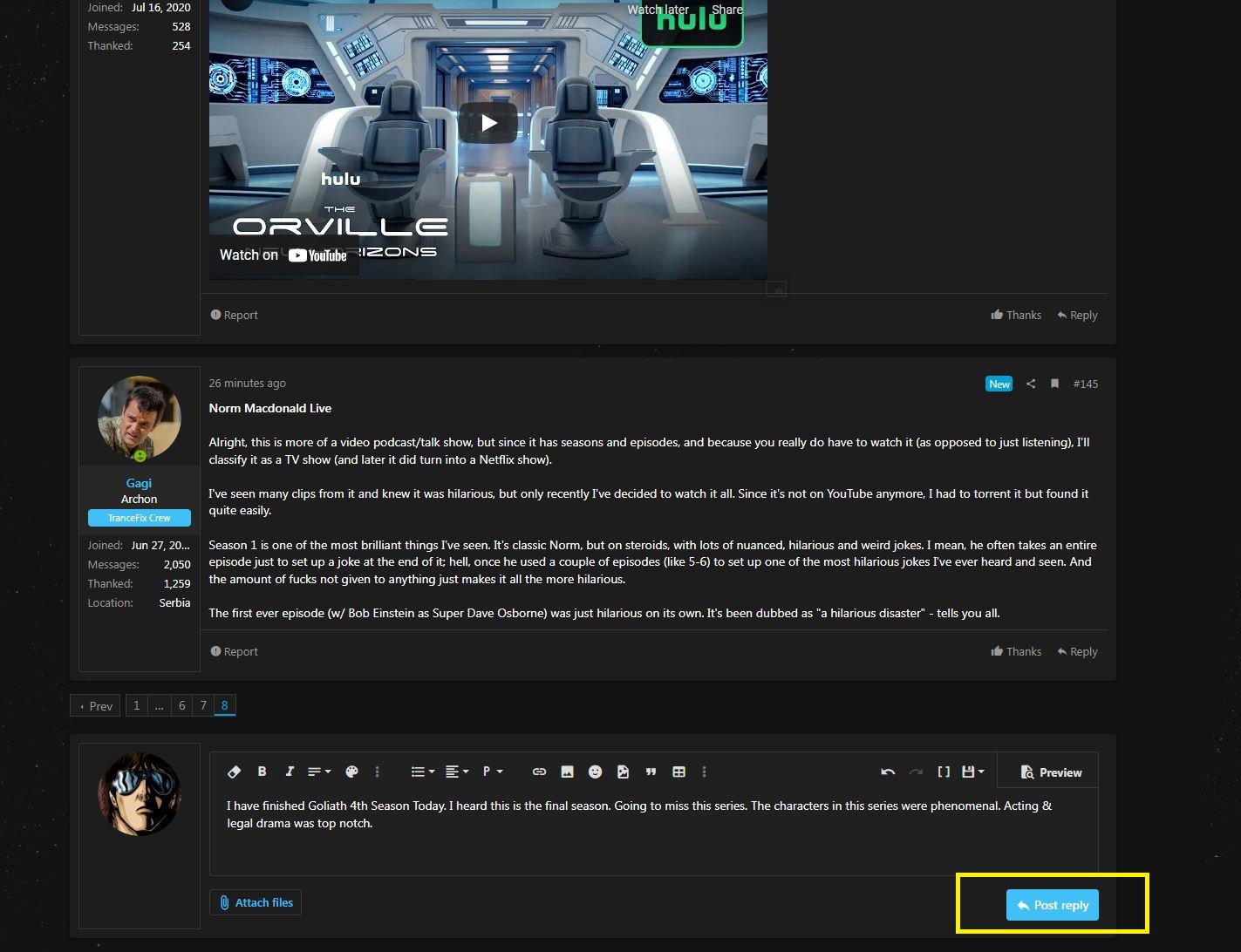
Task: Click Share on the video
Action: click(727, 9)
